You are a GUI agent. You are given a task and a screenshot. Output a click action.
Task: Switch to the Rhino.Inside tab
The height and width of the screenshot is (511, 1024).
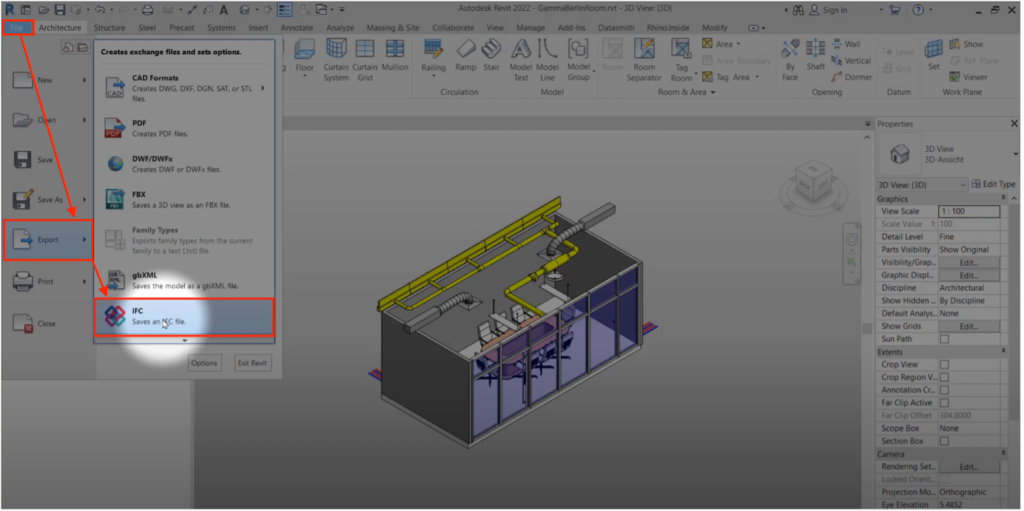(669, 27)
